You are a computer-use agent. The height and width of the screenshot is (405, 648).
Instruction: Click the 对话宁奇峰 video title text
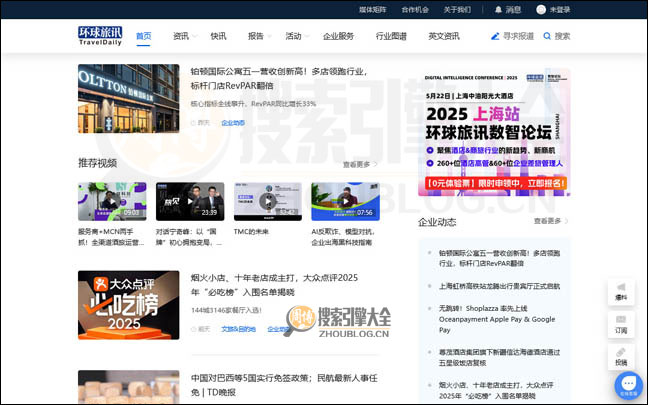189,237
